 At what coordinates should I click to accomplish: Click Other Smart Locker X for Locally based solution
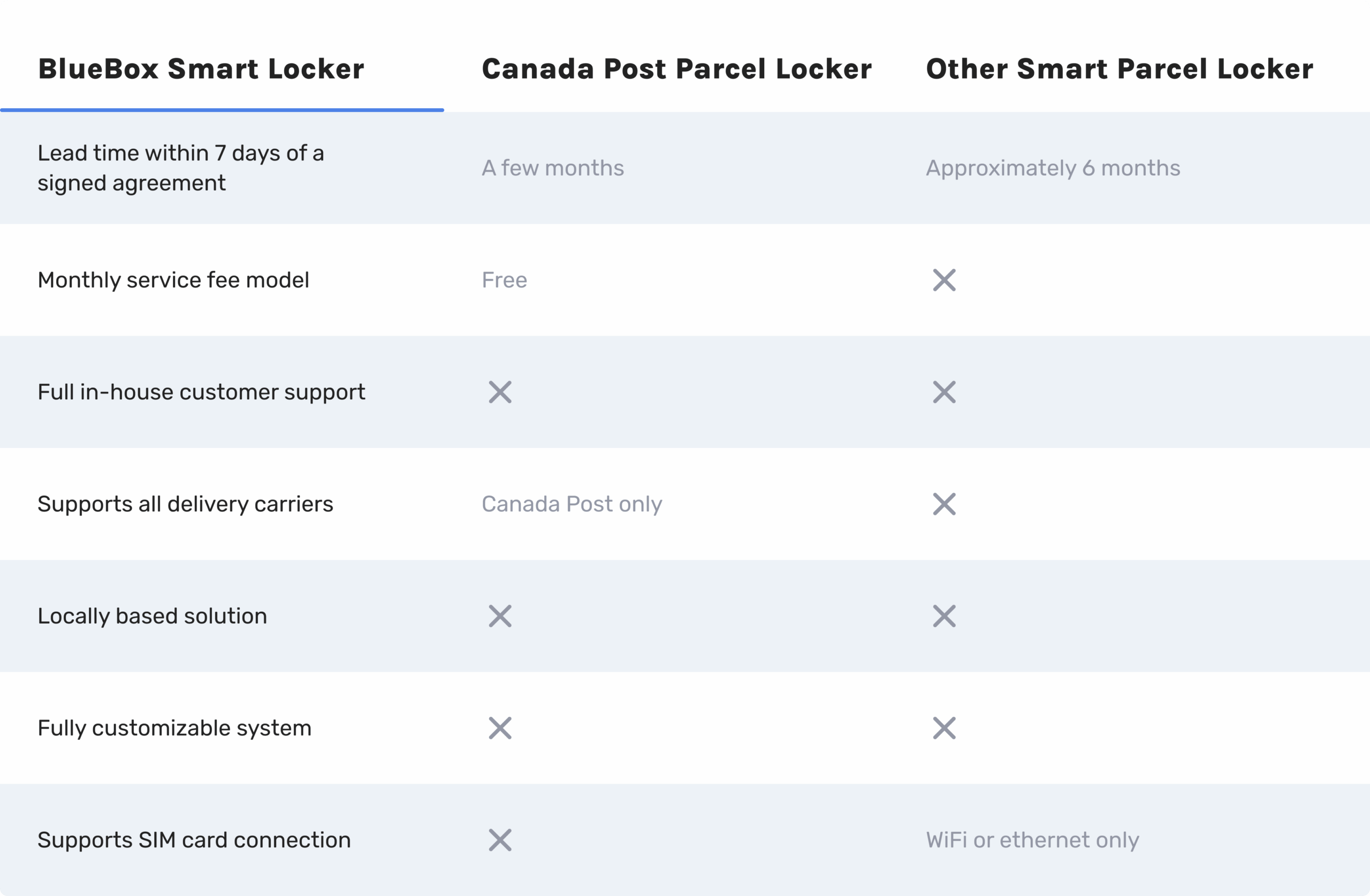tap(944, 616)
